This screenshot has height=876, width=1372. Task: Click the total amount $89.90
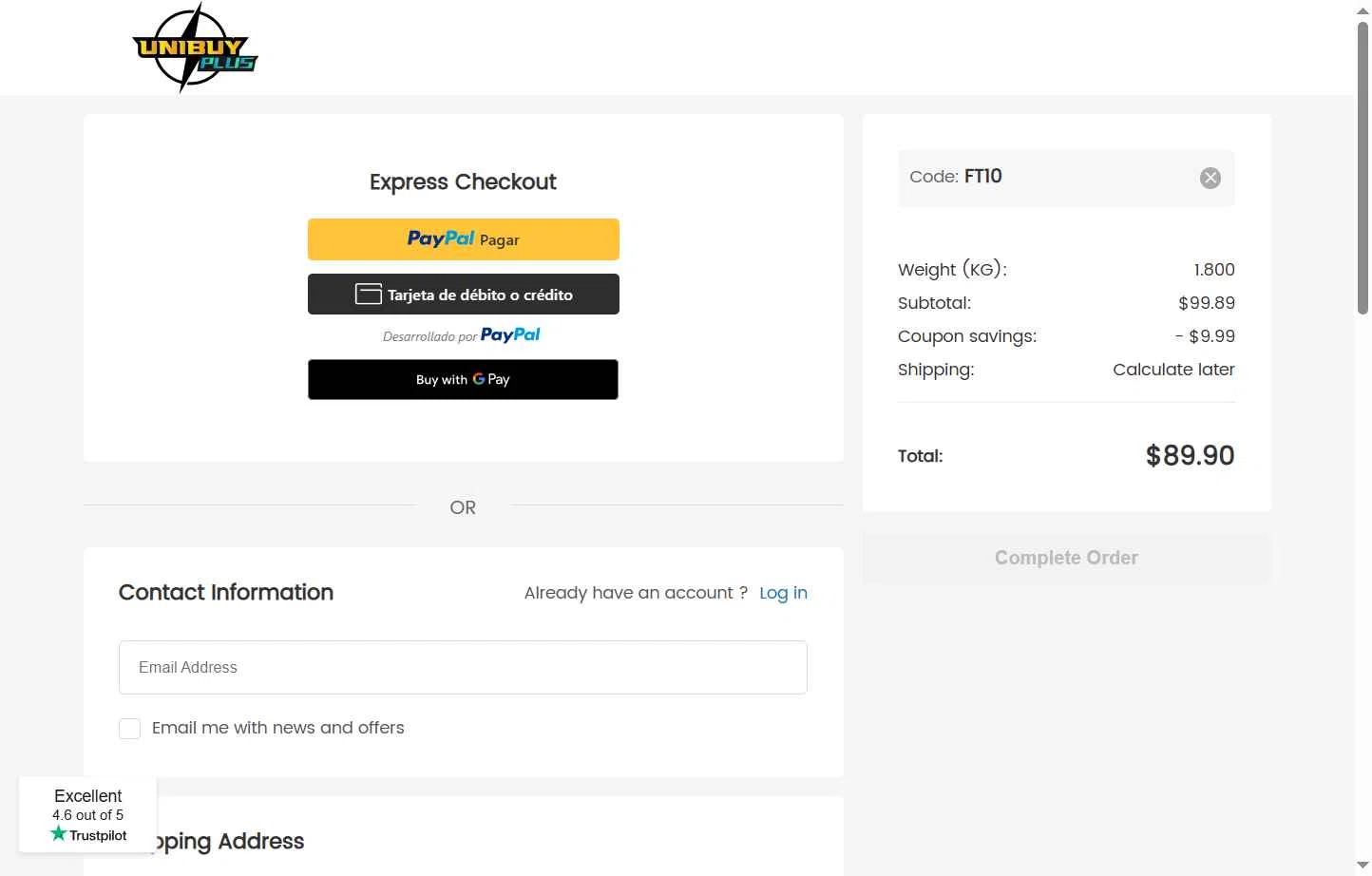1190,455
